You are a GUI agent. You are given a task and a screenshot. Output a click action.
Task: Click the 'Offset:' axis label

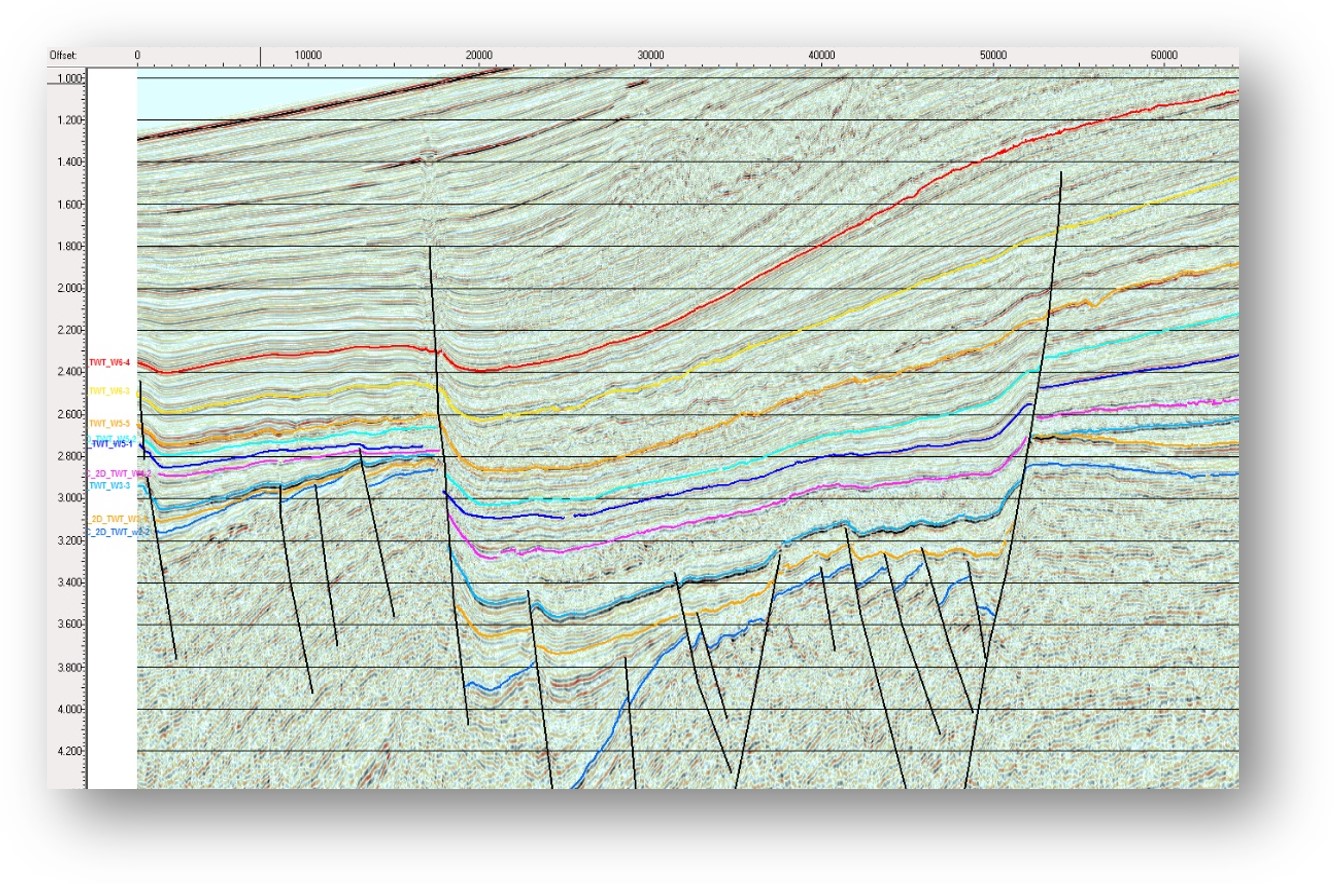(62, 54)
